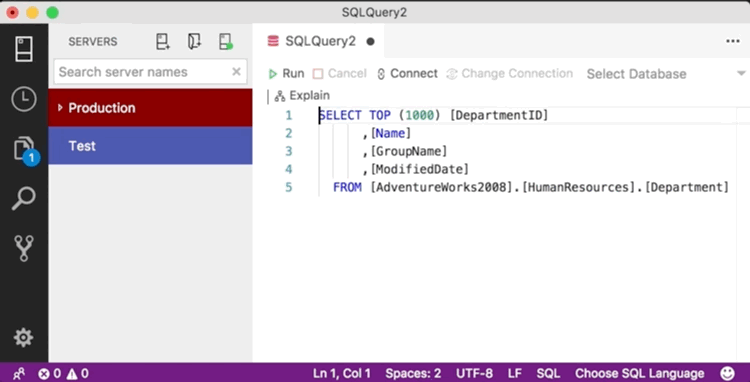The height and width of the screenshot is (382, 750).
Task: Click the New Connection server icon
Action: 163,42
